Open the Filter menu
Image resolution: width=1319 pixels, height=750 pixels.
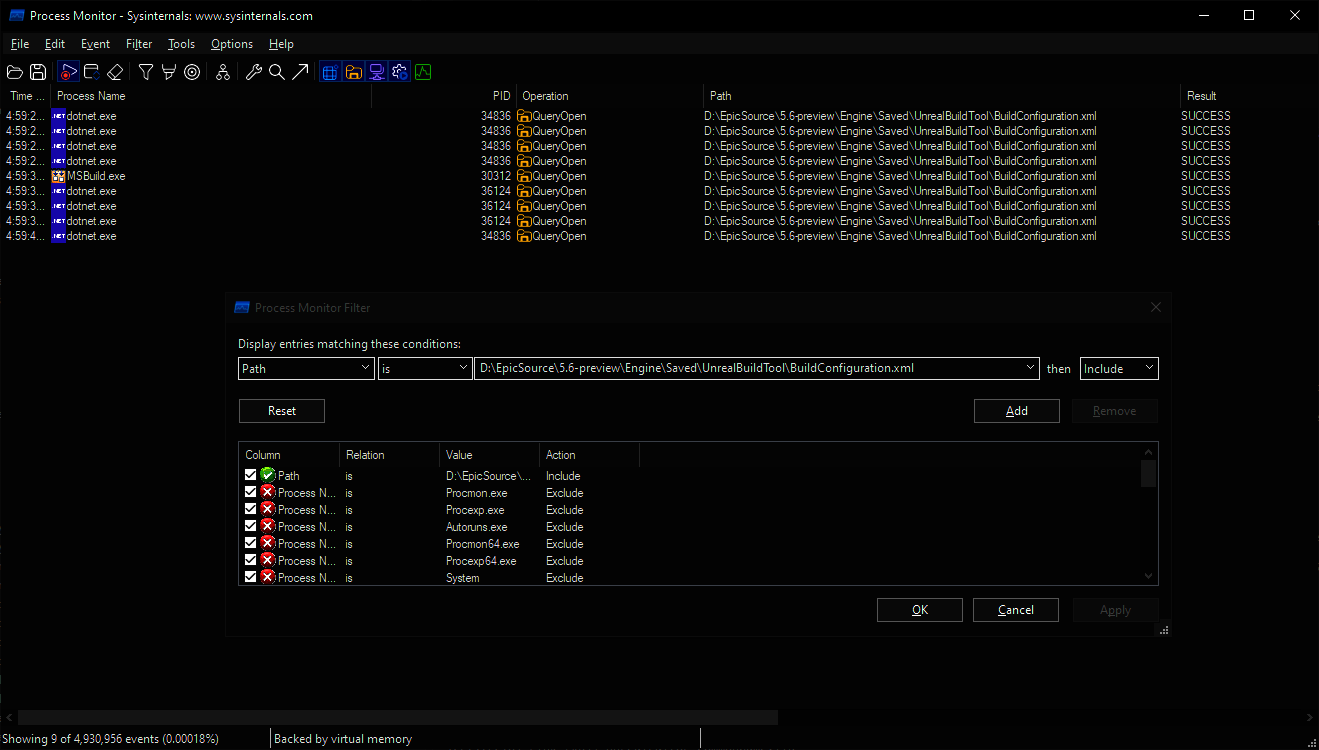[x=139, y=44]
